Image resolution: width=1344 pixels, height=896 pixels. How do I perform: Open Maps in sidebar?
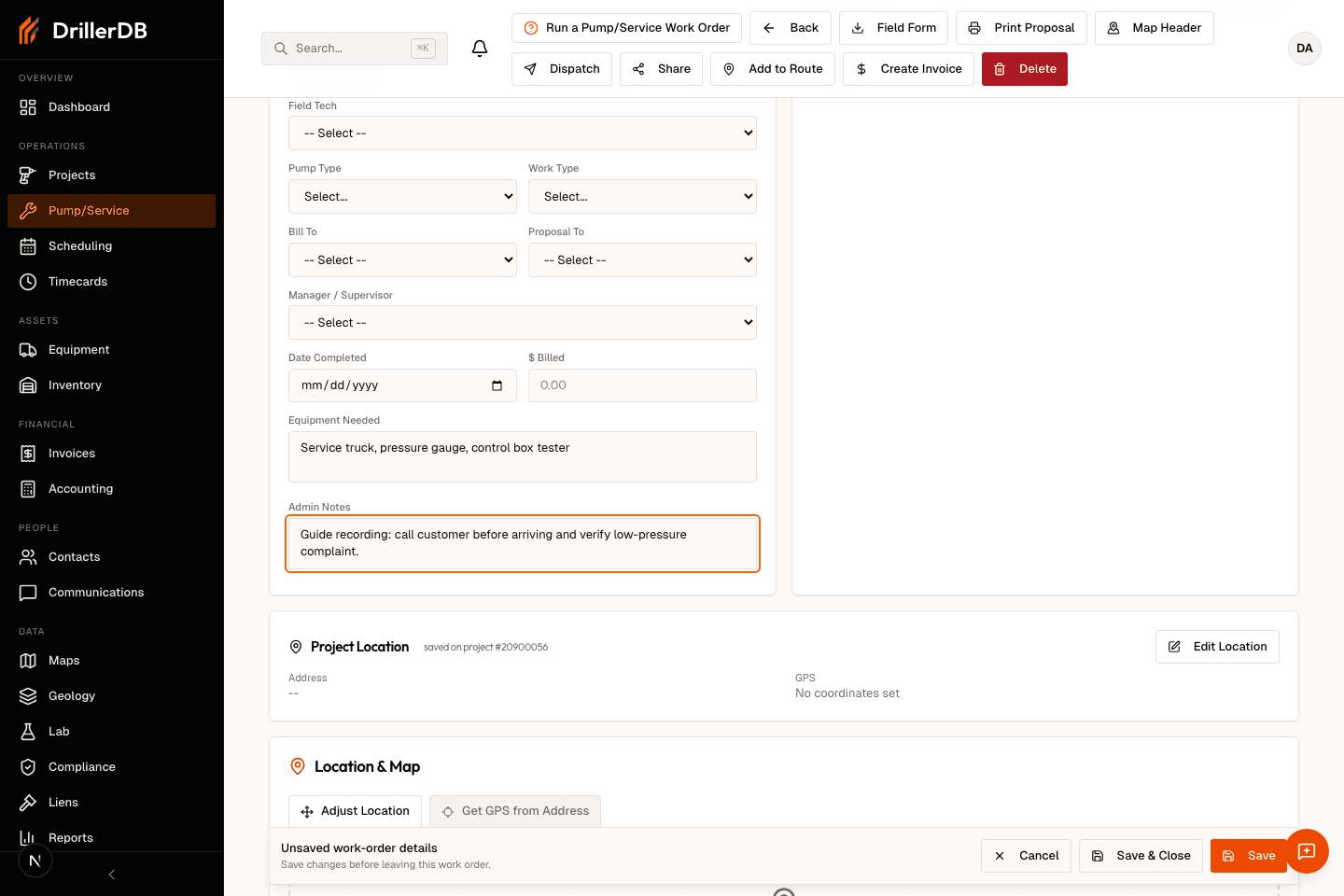(x=111, y=661)
